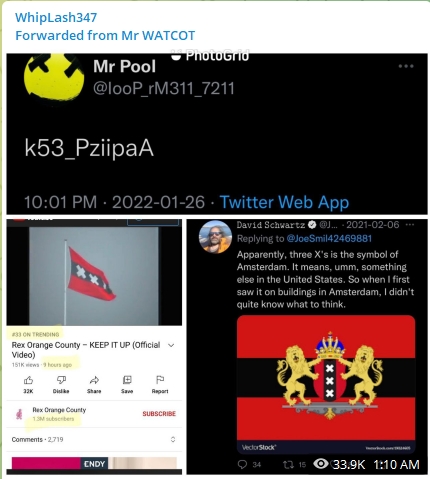430x479 pixels.
Task: Expand the Comments section arrows
Action: point(173,439)
